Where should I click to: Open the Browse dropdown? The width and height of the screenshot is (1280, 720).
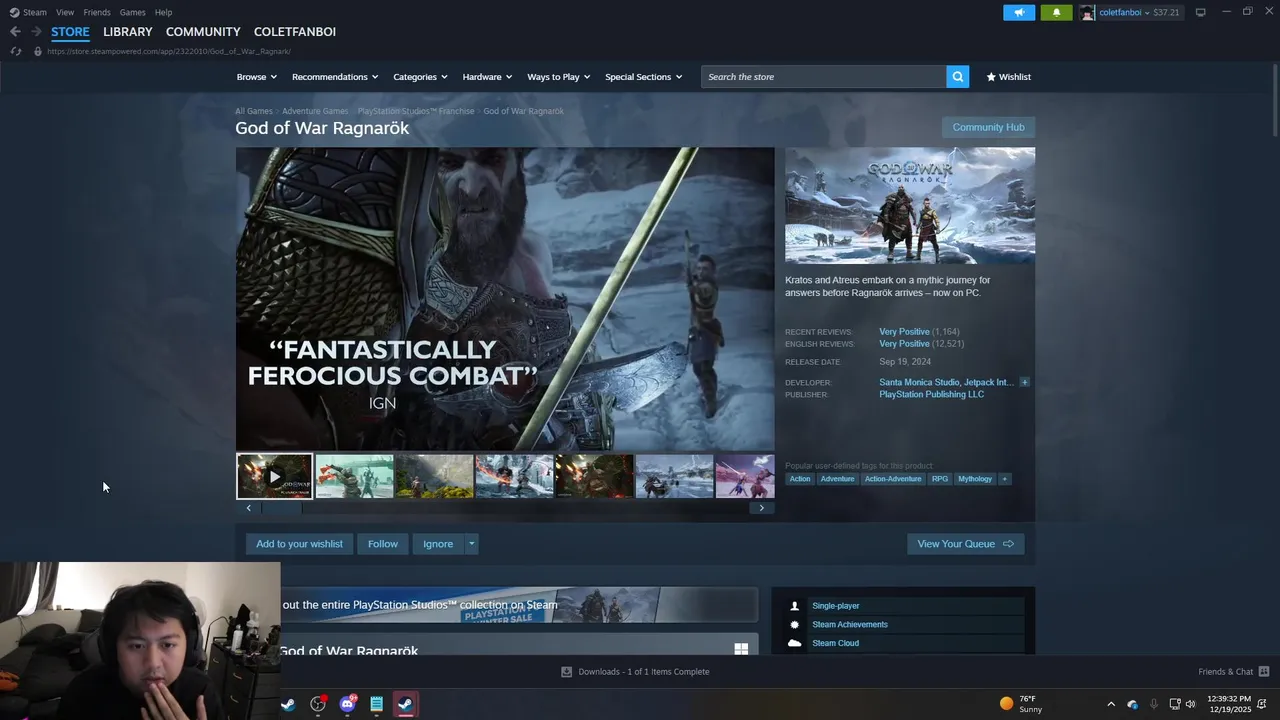[x=256, y=77]
